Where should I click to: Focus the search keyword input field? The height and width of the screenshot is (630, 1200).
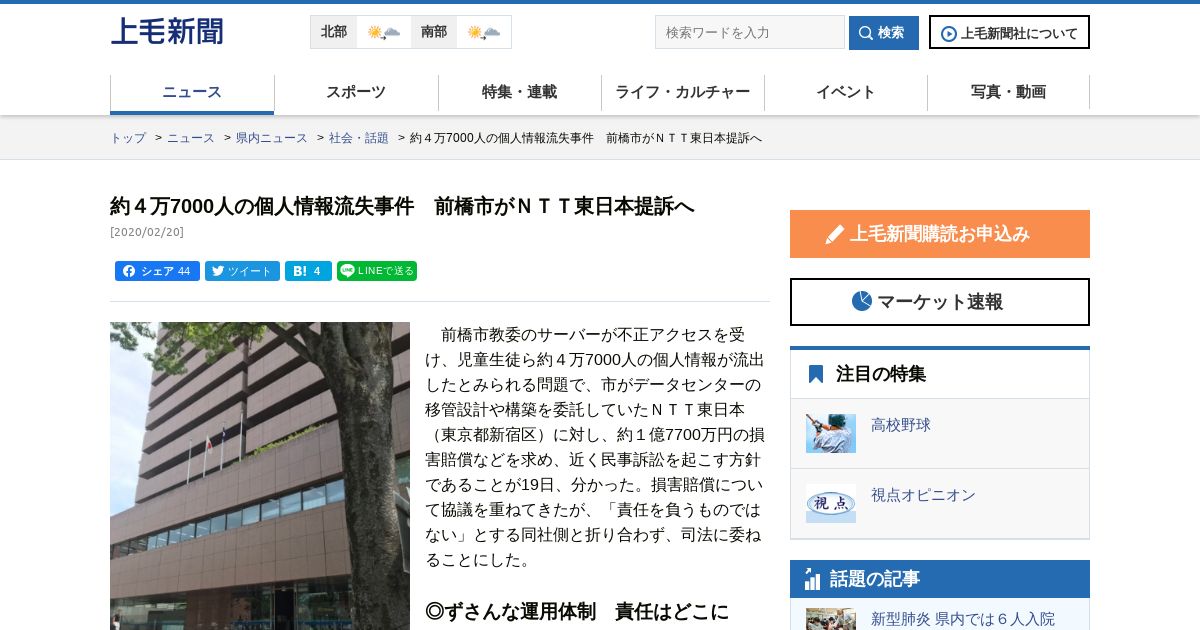pyautogui.click(x=750, y=32)
